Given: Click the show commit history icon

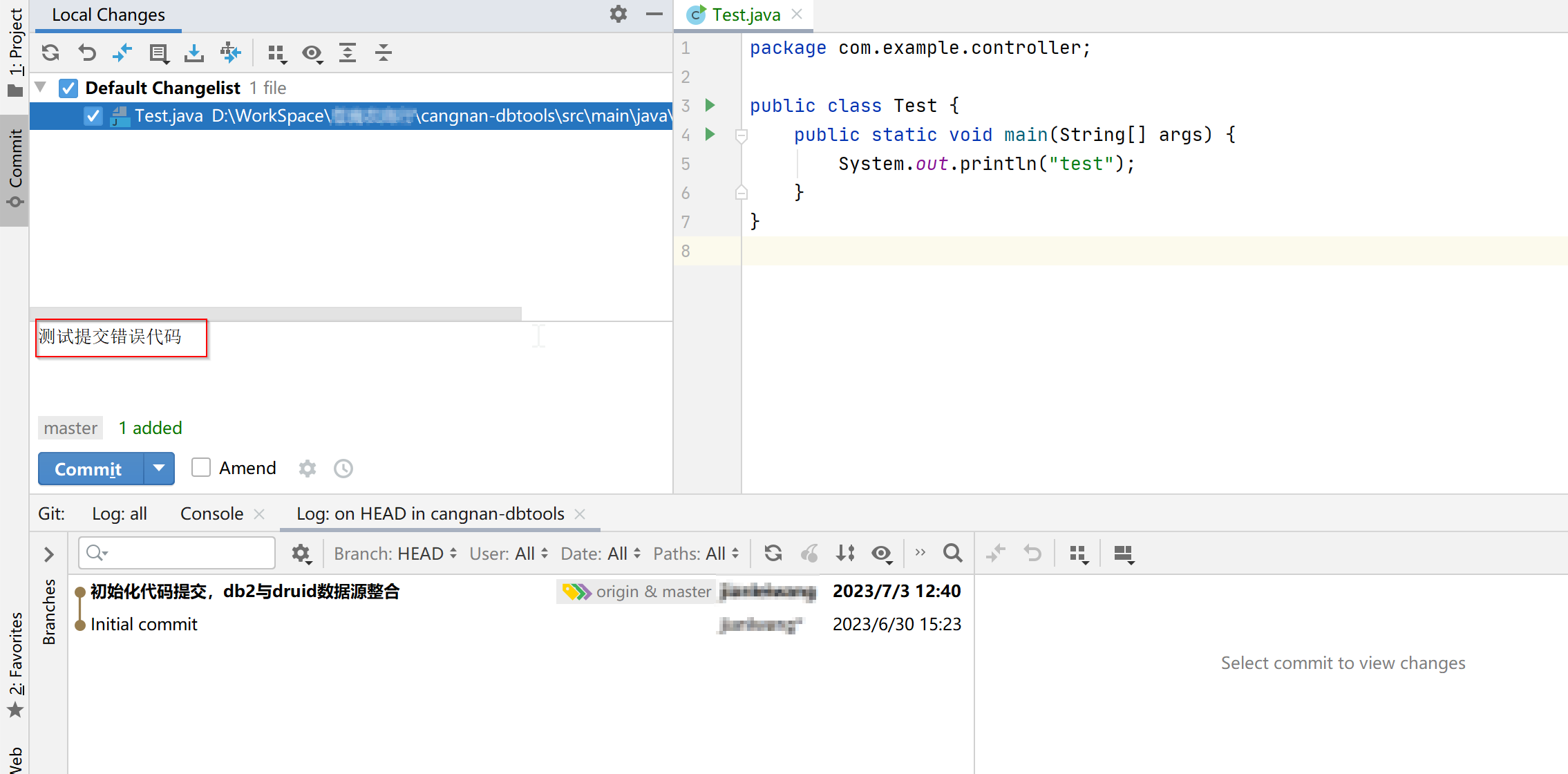Looking at the screenshot, I should [x=343, y=468].
